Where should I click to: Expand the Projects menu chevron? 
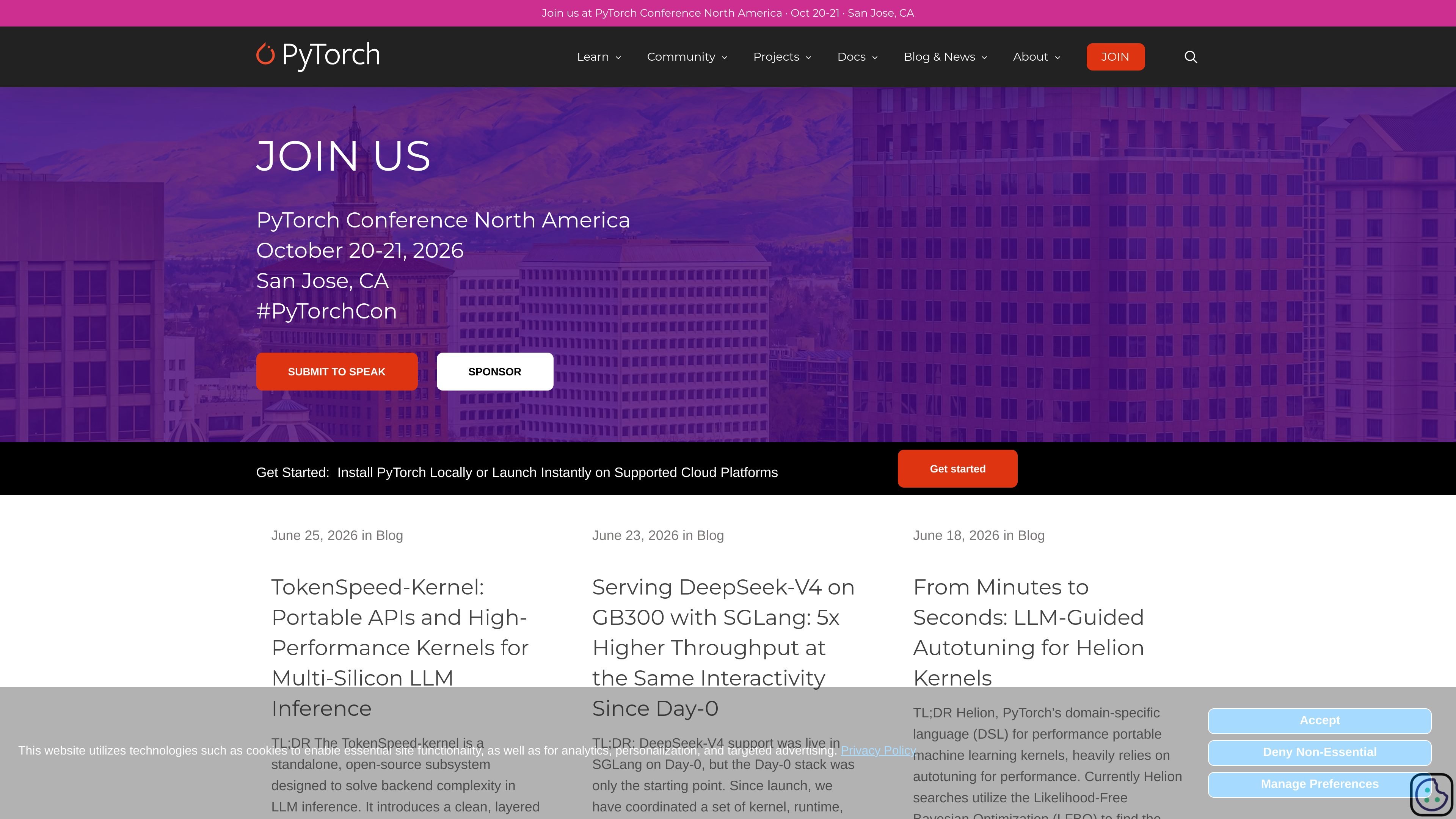click(808, 58)
